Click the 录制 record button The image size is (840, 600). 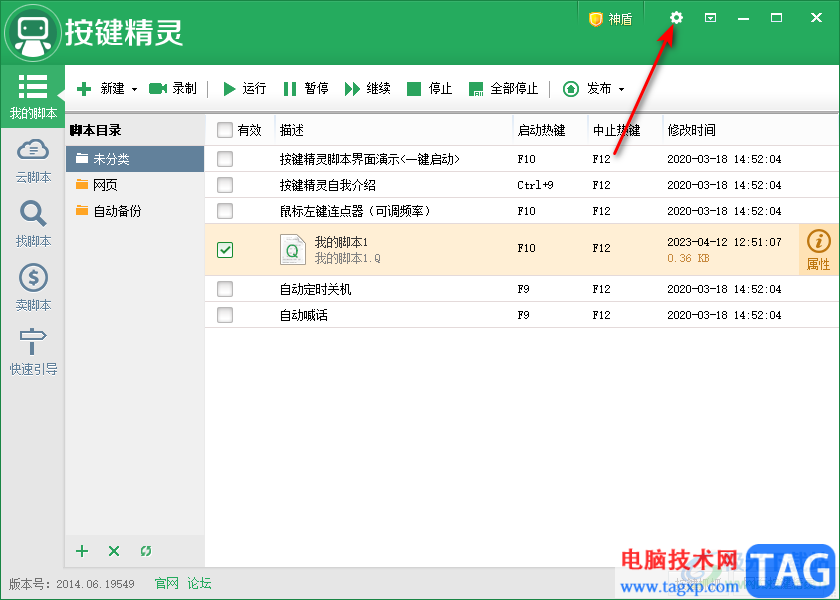pyautogui.click(x=173, y=88)
